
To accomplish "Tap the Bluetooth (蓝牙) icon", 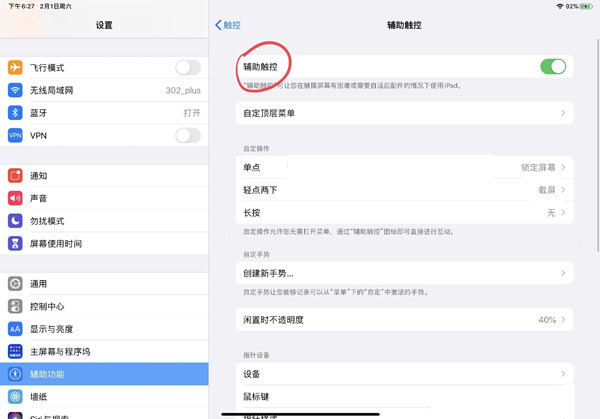I will (x=15, y=113).
